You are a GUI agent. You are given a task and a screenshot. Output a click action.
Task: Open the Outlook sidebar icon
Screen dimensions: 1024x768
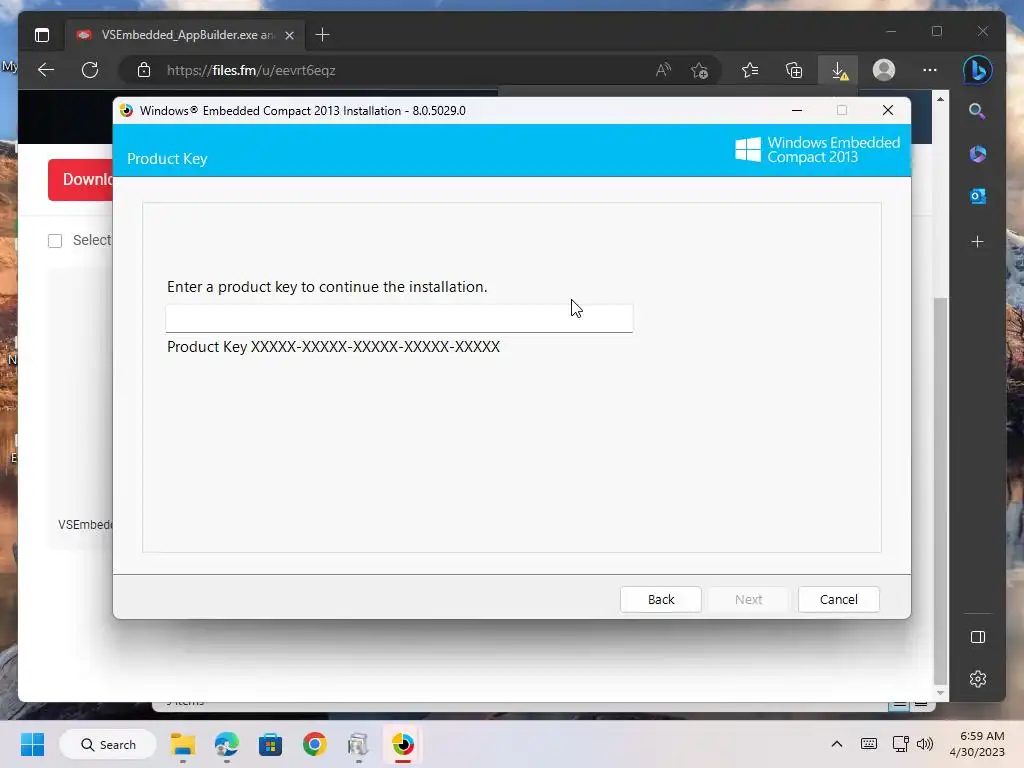coord(978,196)
